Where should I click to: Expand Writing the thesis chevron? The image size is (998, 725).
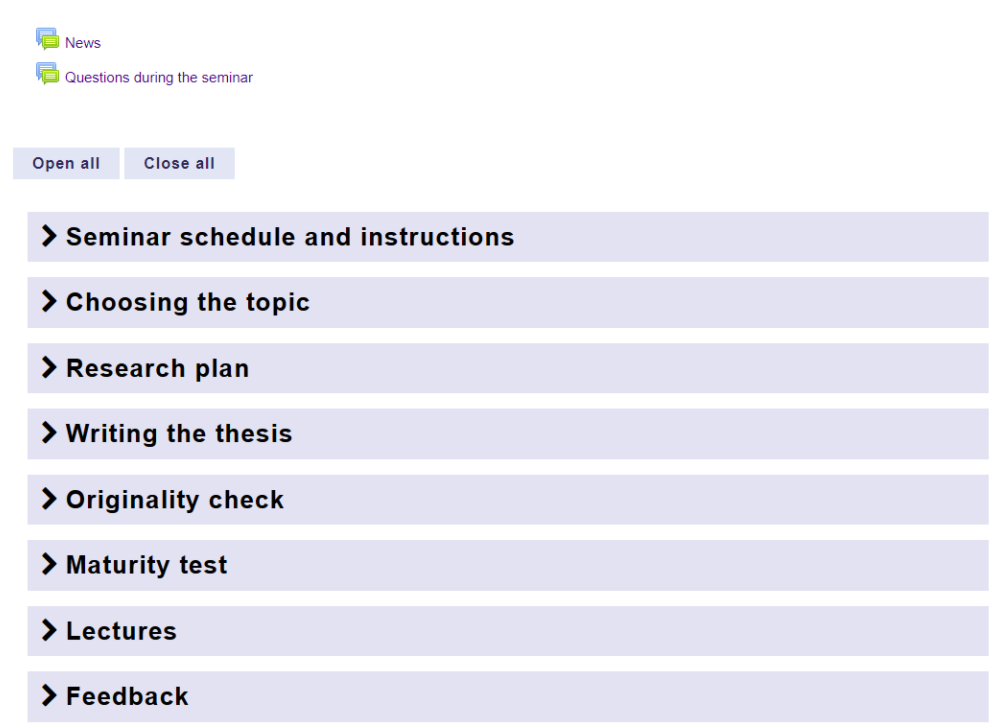coord(47,434)
